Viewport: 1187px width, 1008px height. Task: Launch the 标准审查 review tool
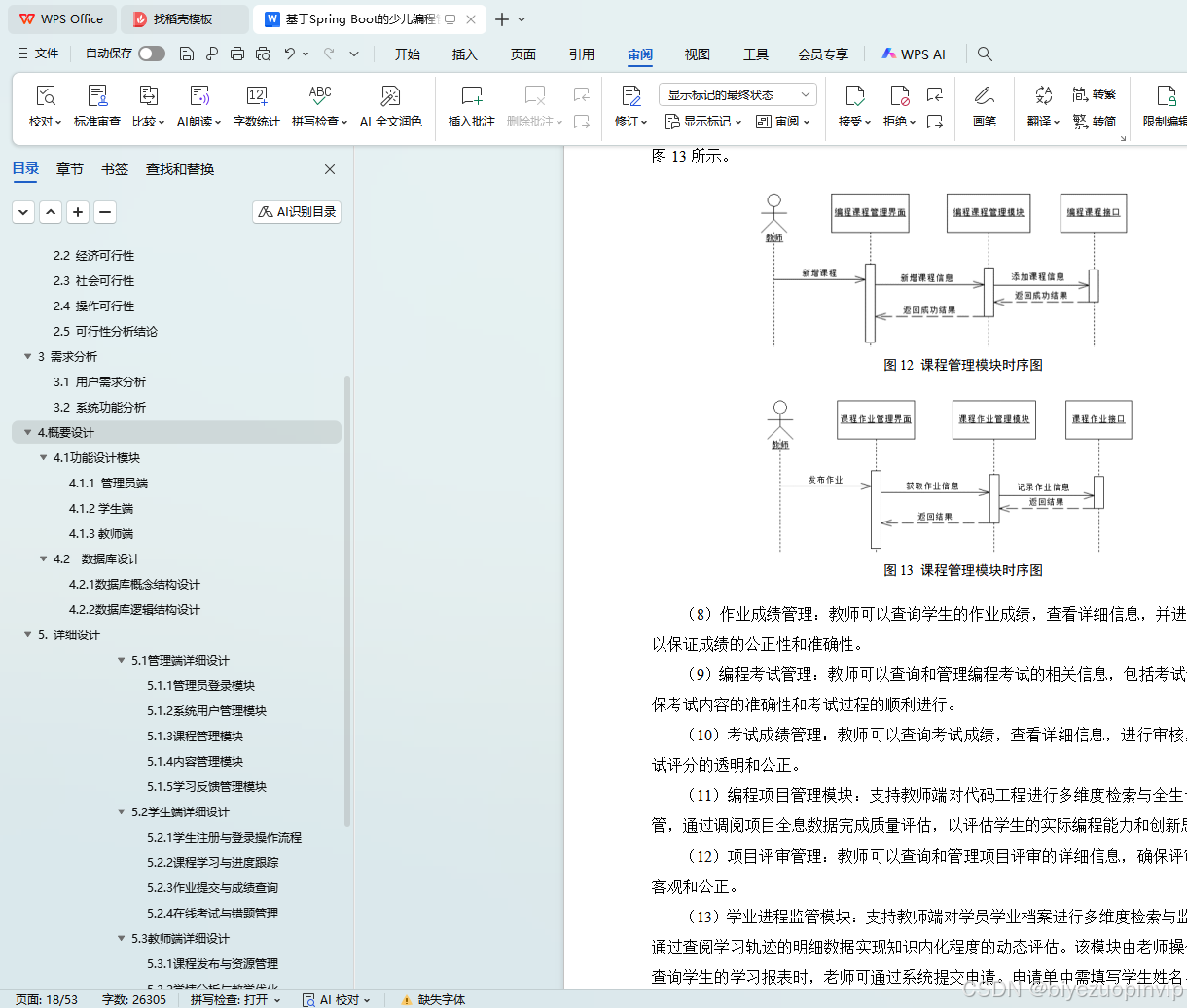97,105
